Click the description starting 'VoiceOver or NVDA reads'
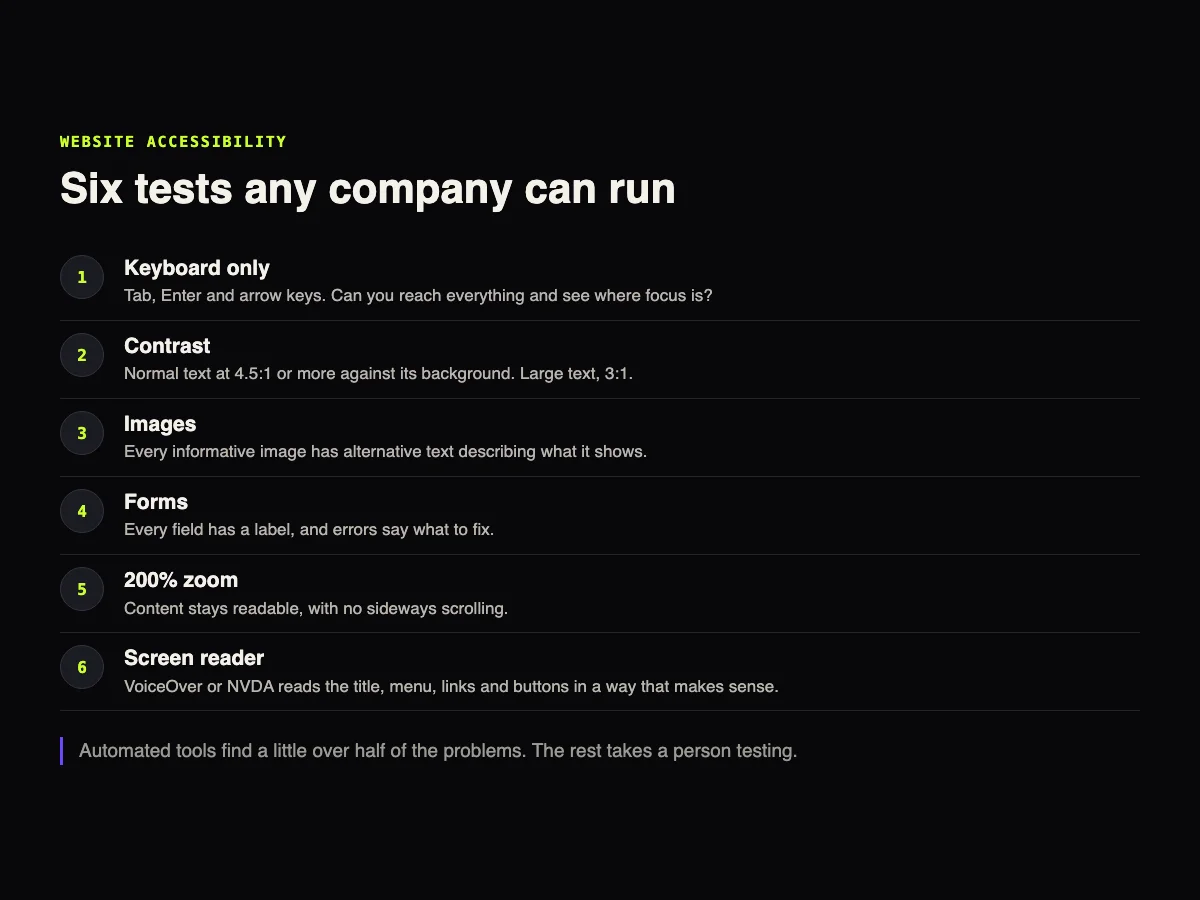 coord(451,686)
